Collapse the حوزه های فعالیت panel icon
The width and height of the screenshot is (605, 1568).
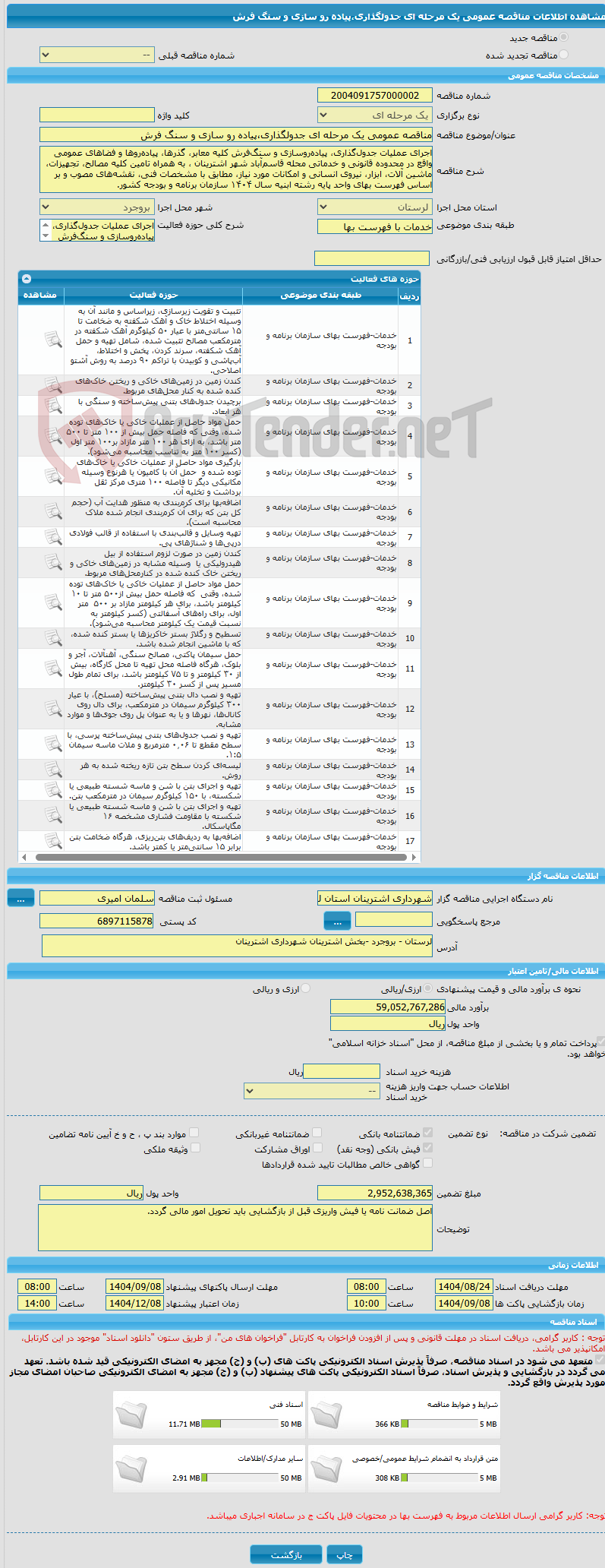[27, 279]
